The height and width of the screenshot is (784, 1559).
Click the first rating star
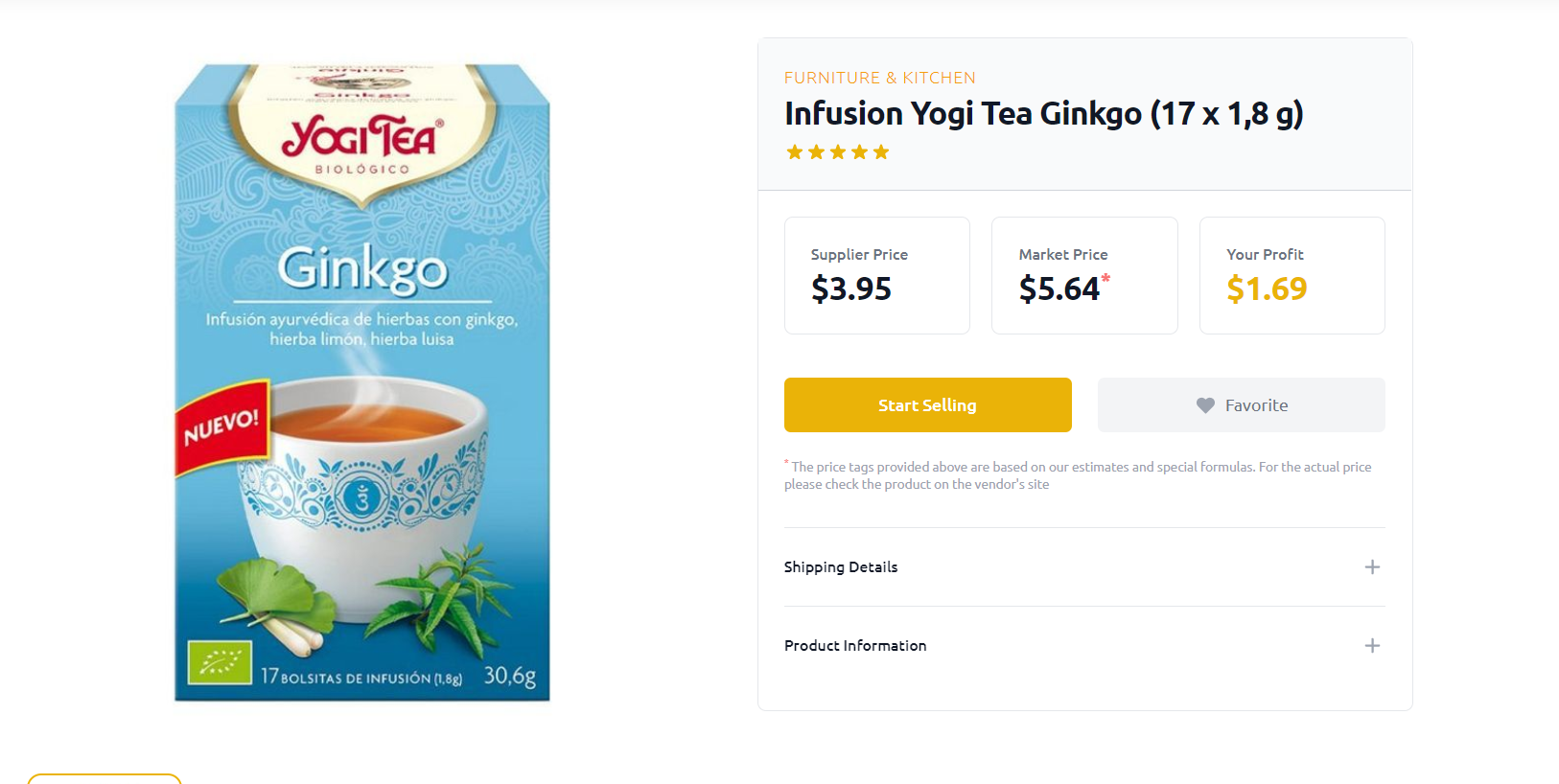[795, 151]
